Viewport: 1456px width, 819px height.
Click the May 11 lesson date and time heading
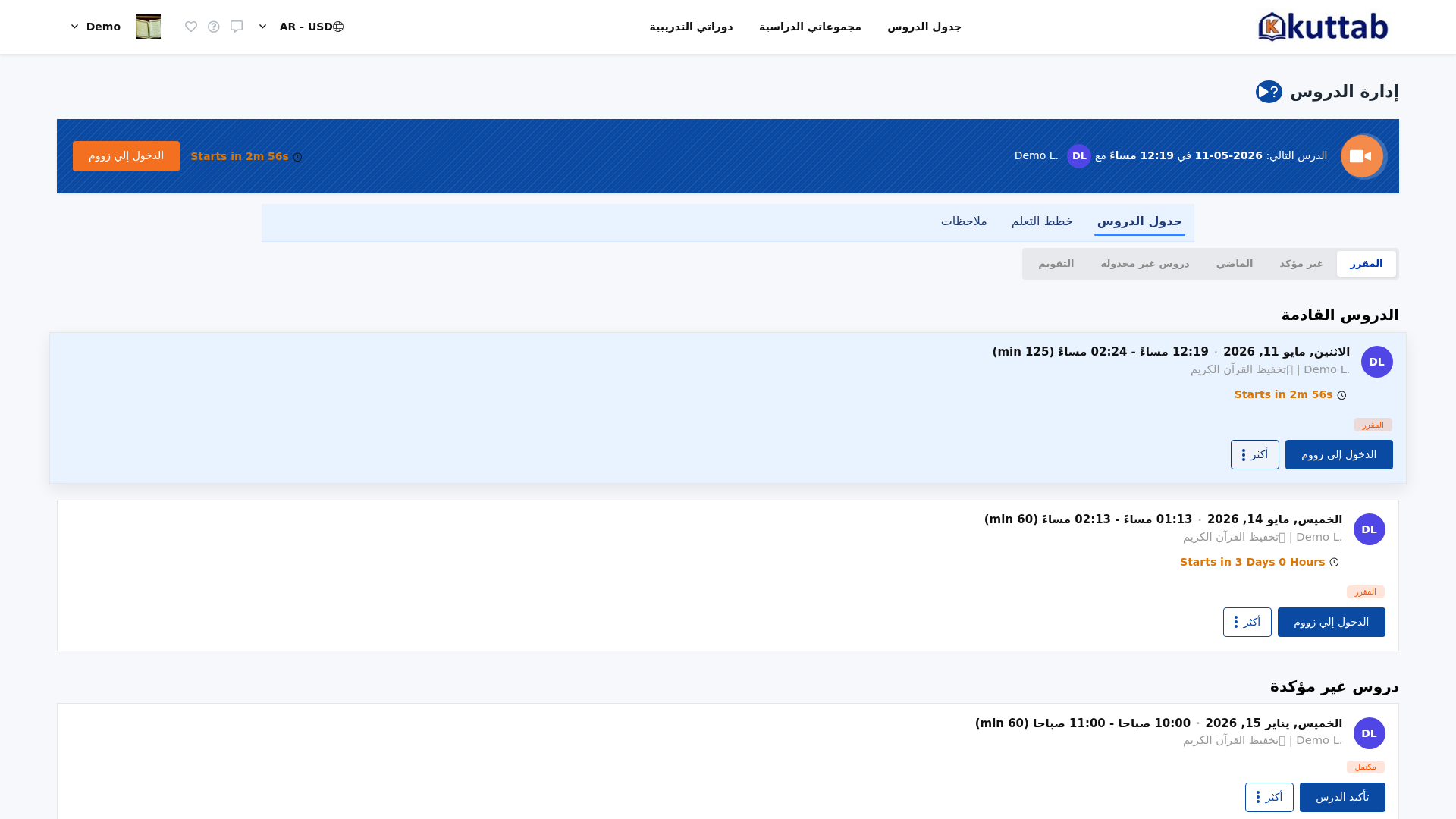(x=1171, y=352)
